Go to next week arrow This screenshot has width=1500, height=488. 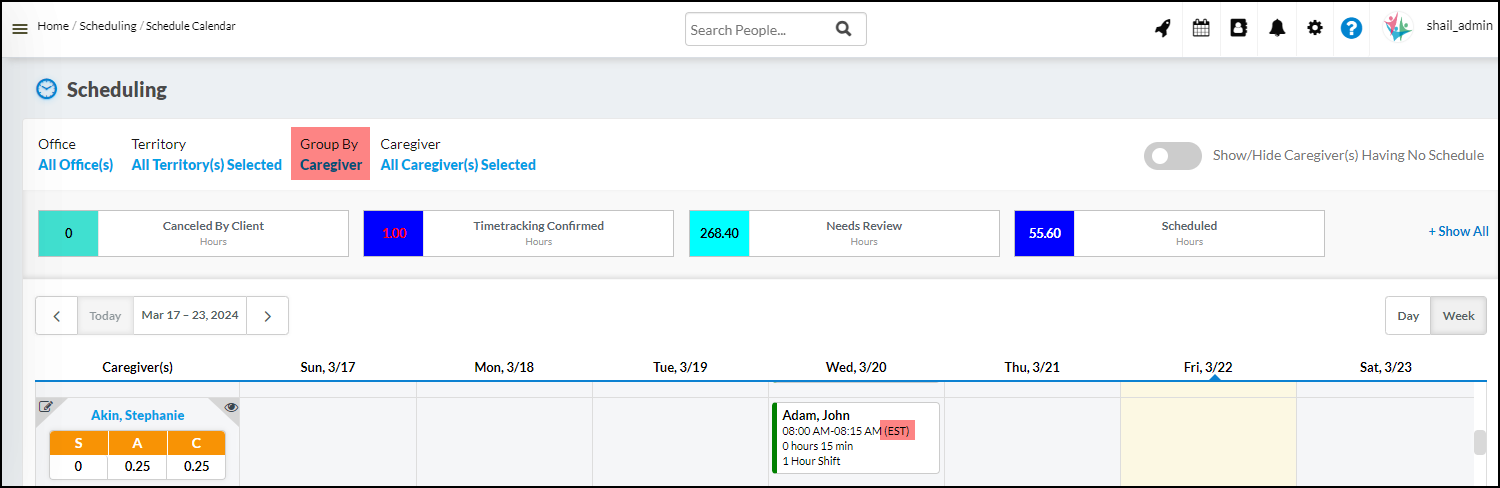[268, 316]
